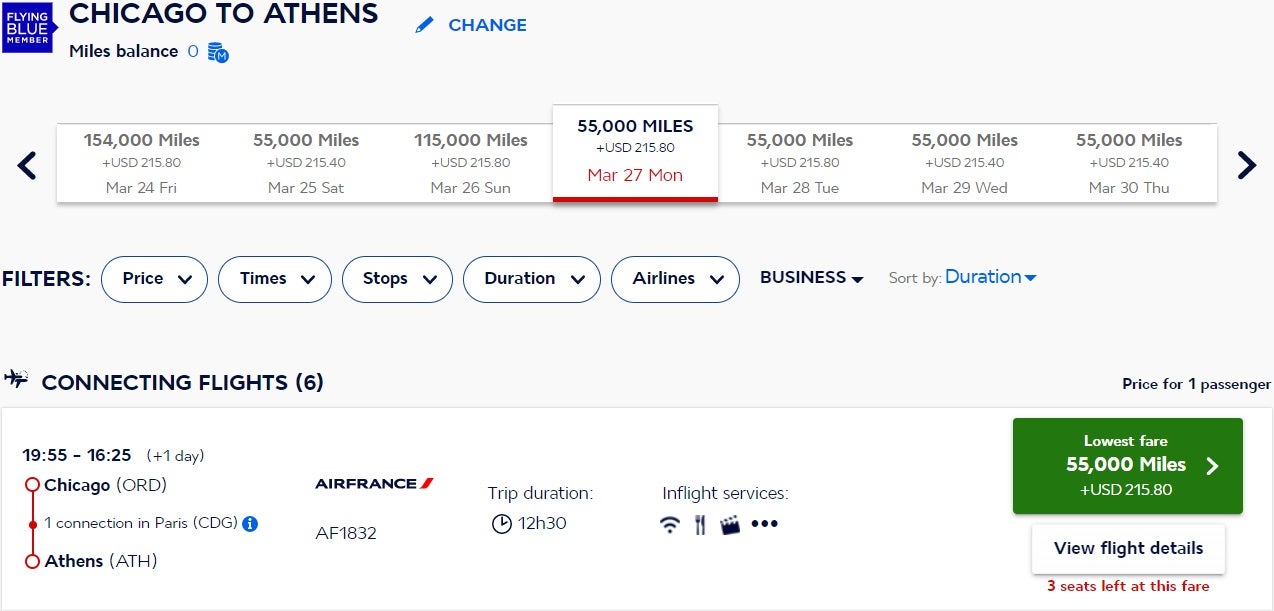1274x611 pixels.
Task: Click View flight details button
Action: click(x=1128, y=548)
